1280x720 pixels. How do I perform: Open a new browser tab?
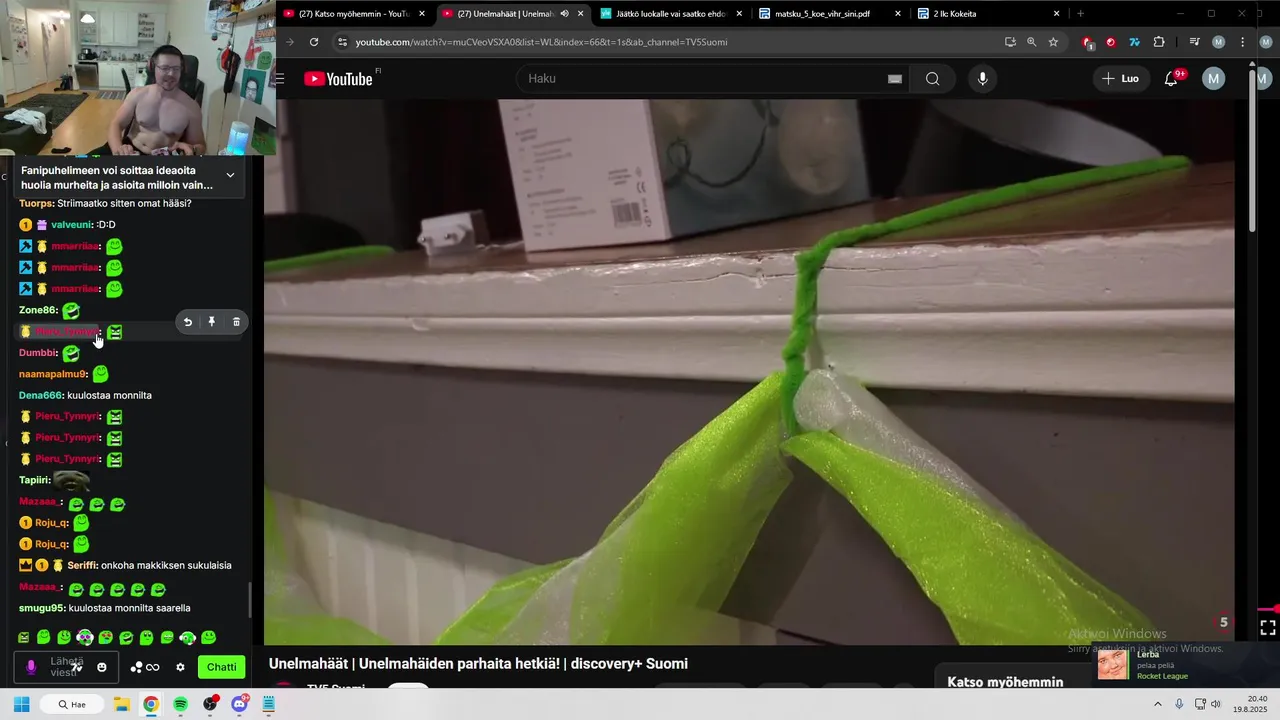[1080, 14]
